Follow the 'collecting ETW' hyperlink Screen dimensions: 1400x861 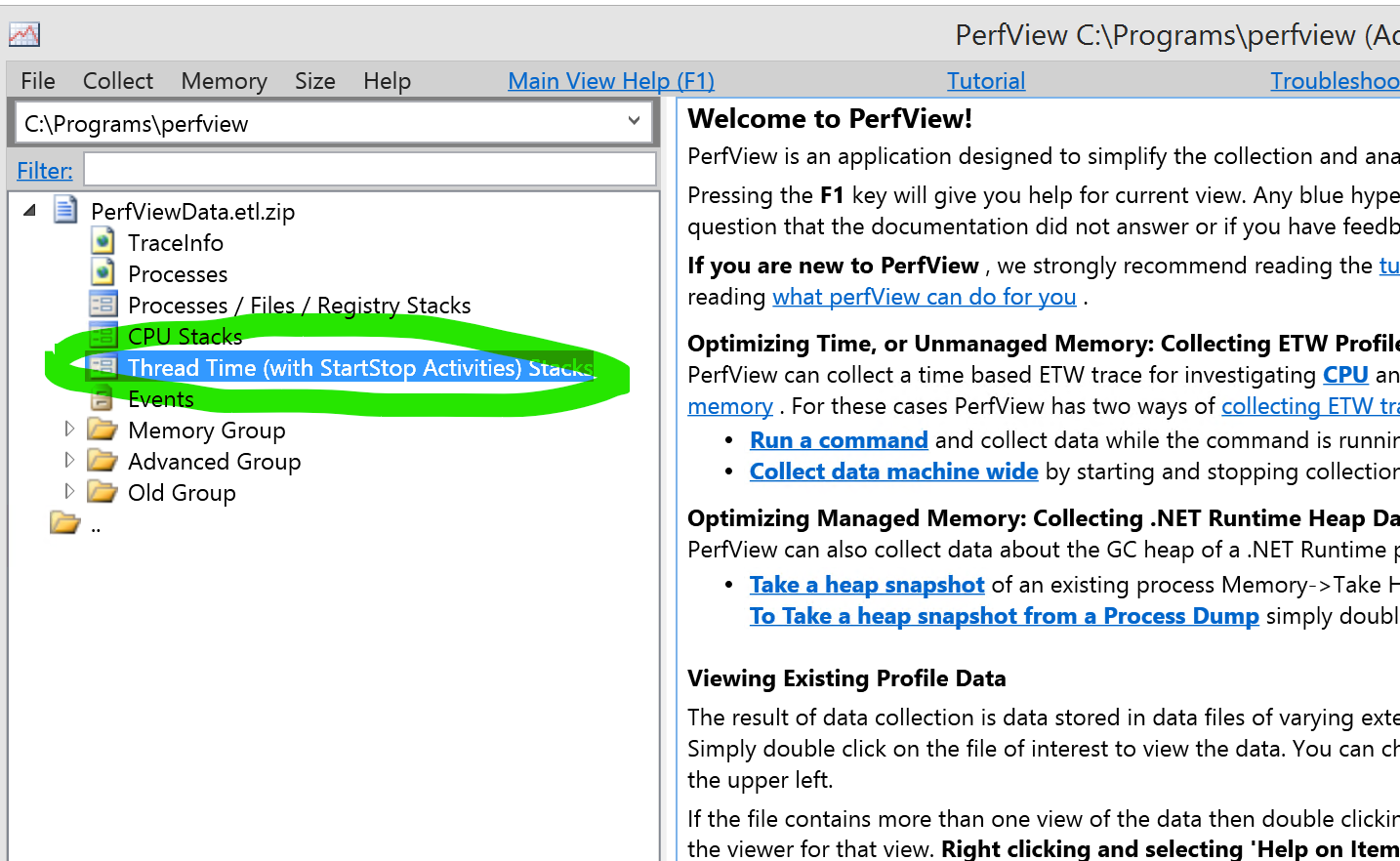1310,406
